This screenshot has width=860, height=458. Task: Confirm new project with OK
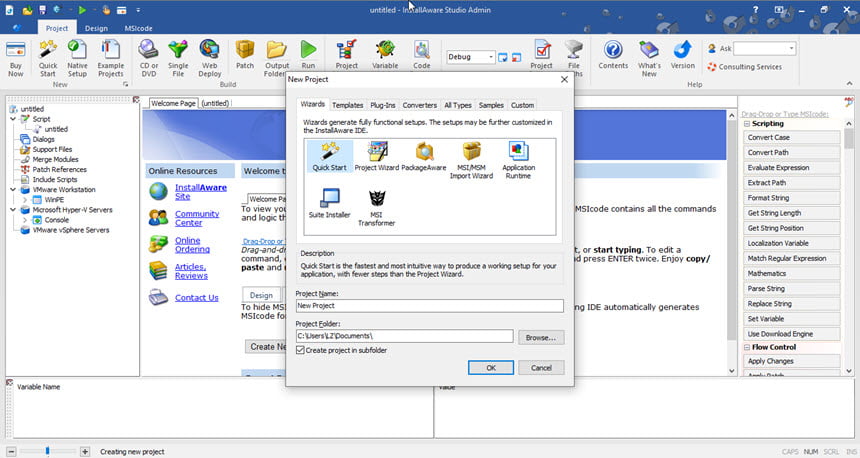click(x=491, y=367)
